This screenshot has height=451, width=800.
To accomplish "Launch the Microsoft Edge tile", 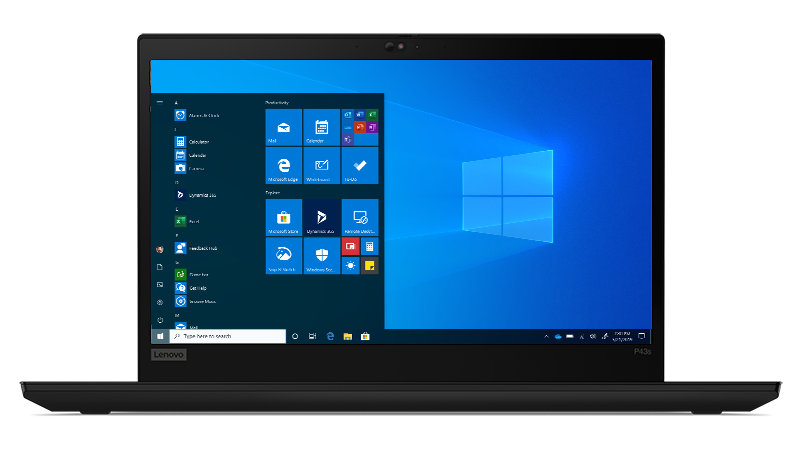I will pyautogui.click(x=284, y=165).
